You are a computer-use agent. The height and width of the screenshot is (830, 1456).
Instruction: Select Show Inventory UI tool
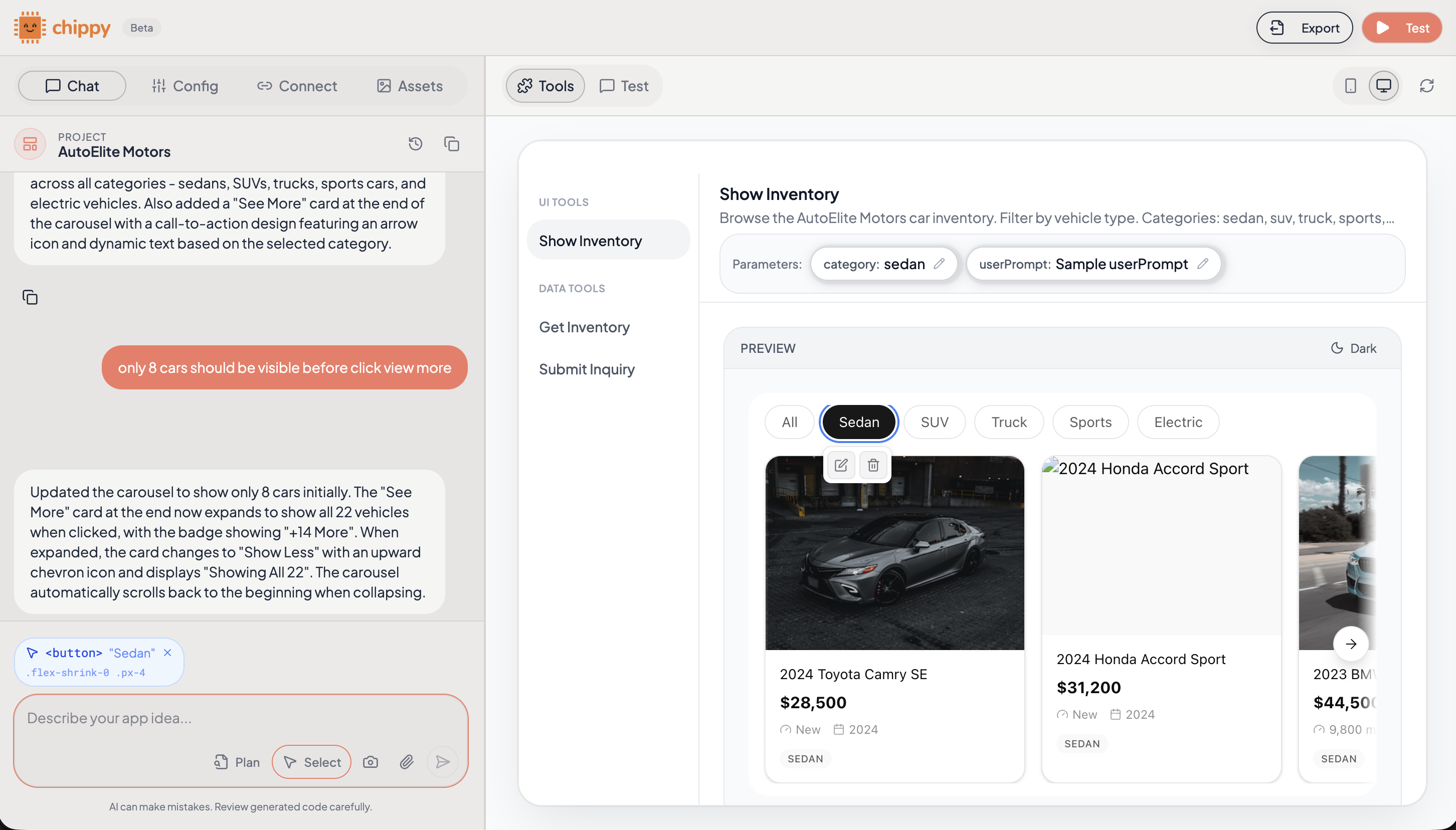click(608, 241)
